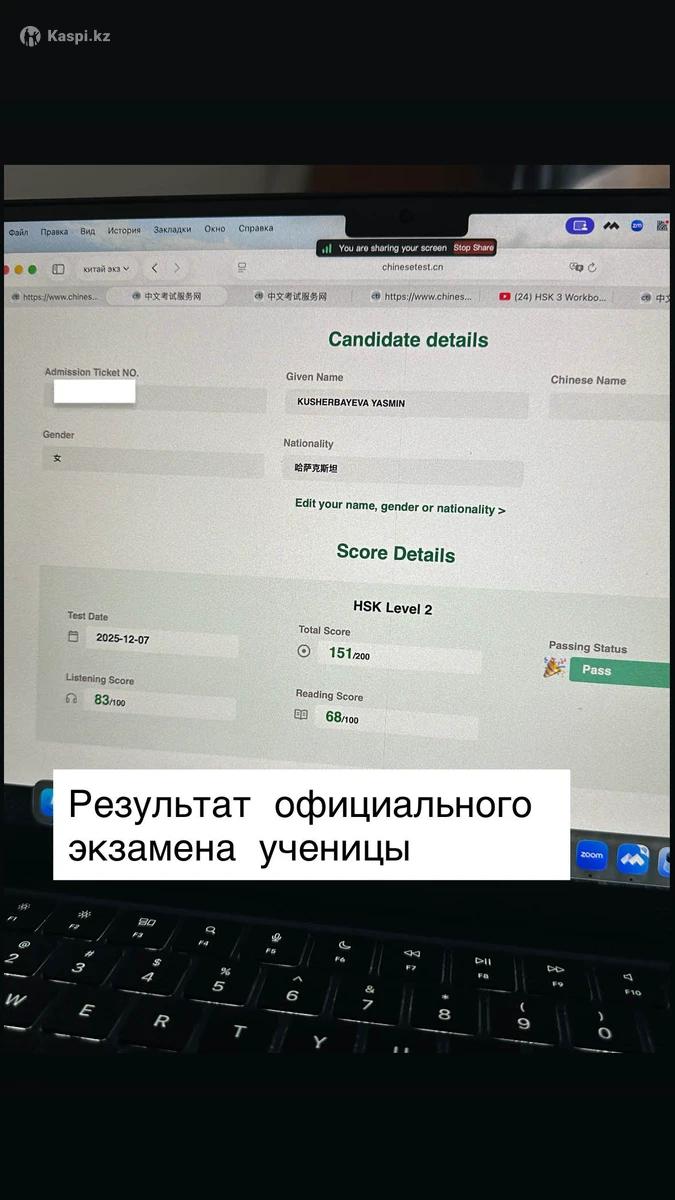Stop Share in the Zoom banner

pos(474,247)
